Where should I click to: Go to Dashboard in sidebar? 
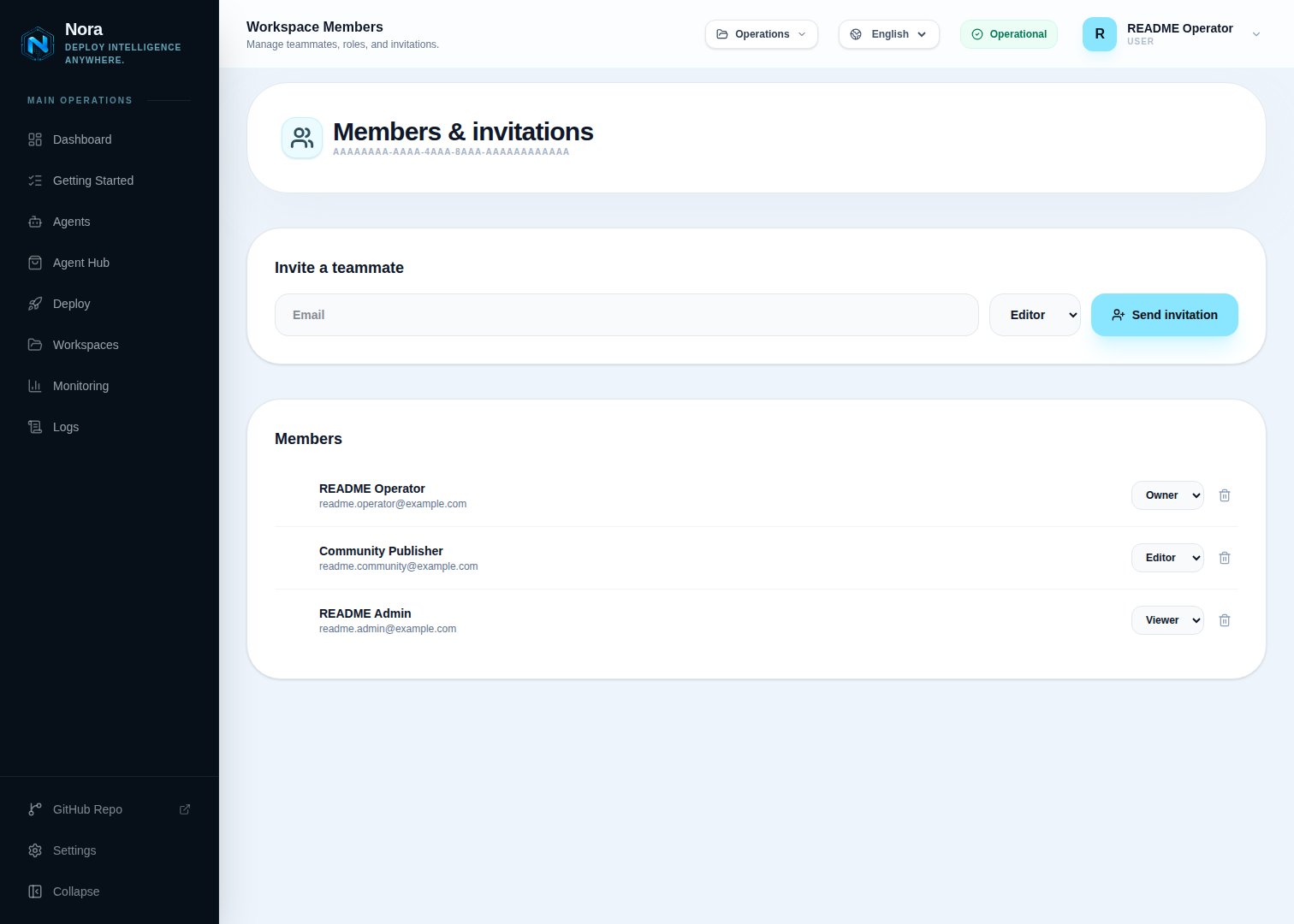110,139
